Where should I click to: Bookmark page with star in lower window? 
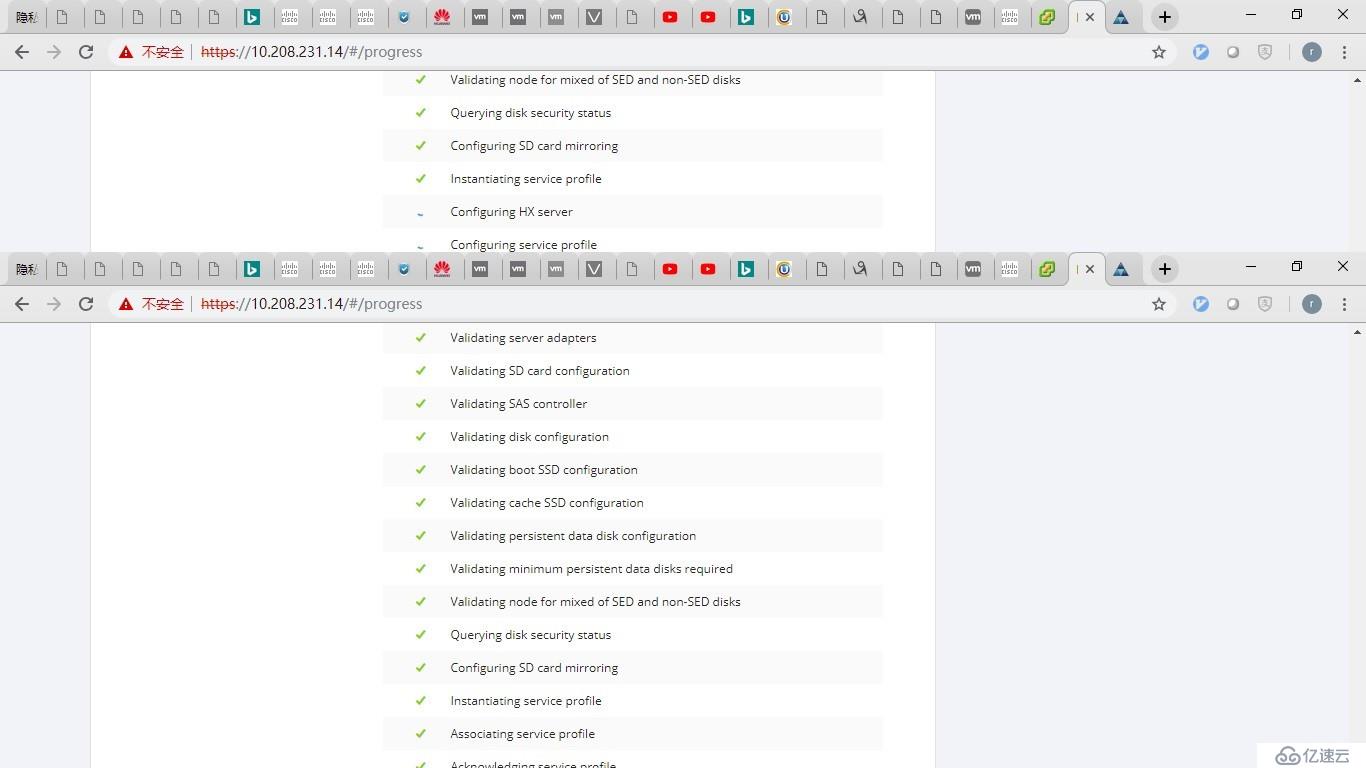[x=1159, y=304]
